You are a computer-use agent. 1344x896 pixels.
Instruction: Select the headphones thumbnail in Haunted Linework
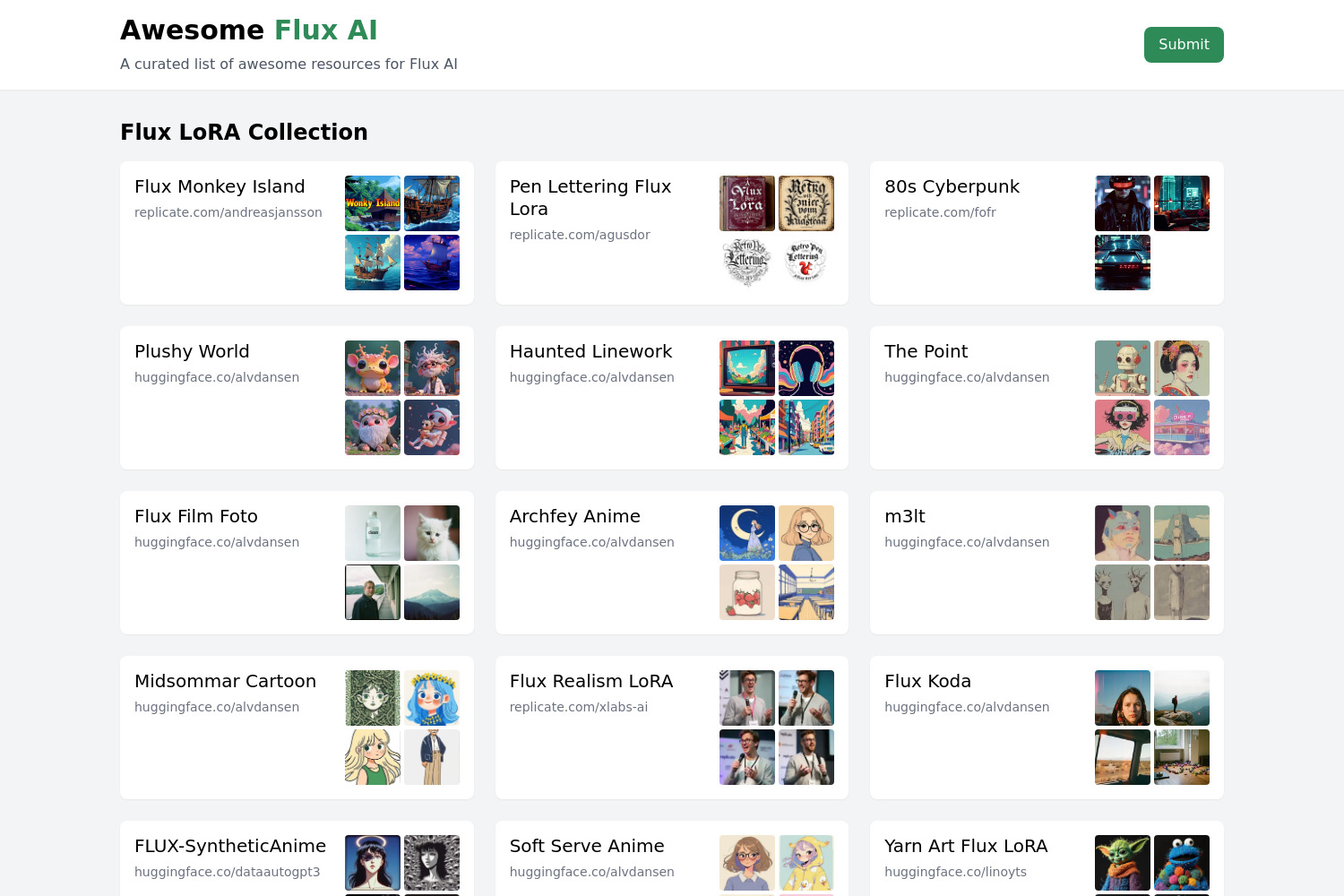click(x=806, y=368)
